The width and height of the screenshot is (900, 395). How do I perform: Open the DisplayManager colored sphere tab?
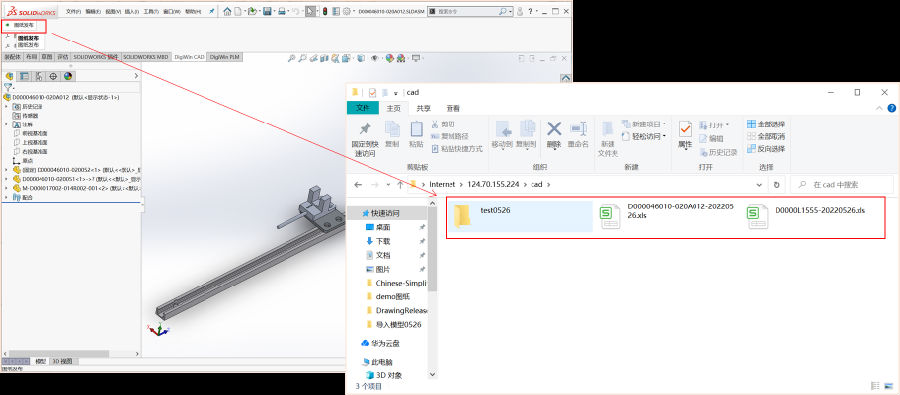[x=68, y=76]
